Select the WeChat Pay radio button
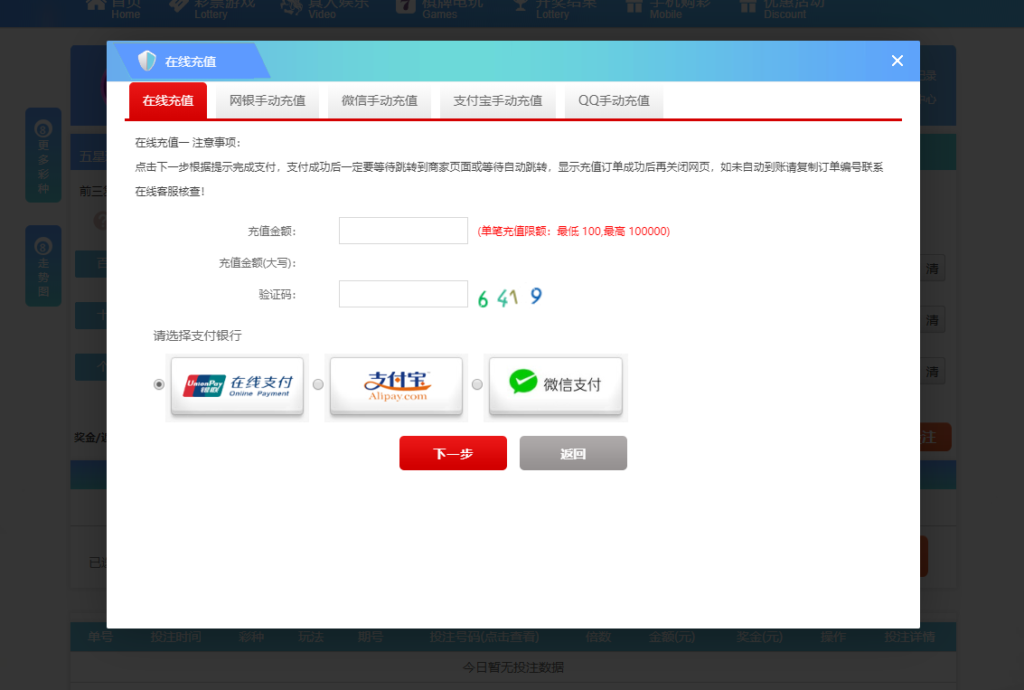 (477, 385)
